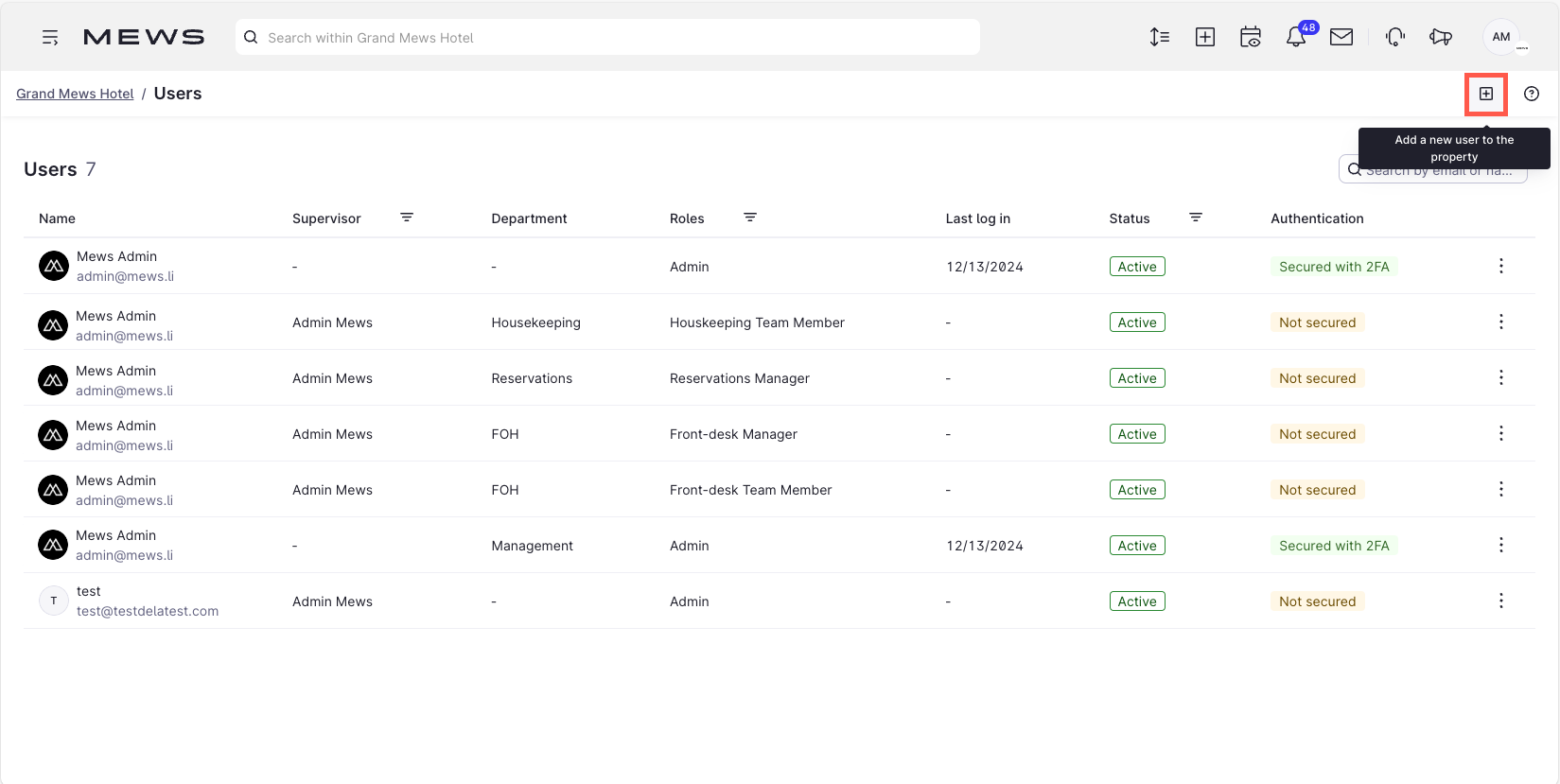Select test@testdelatest.com email text
The height and width of the screenshot is (784, 1560).
coord(148,611)
